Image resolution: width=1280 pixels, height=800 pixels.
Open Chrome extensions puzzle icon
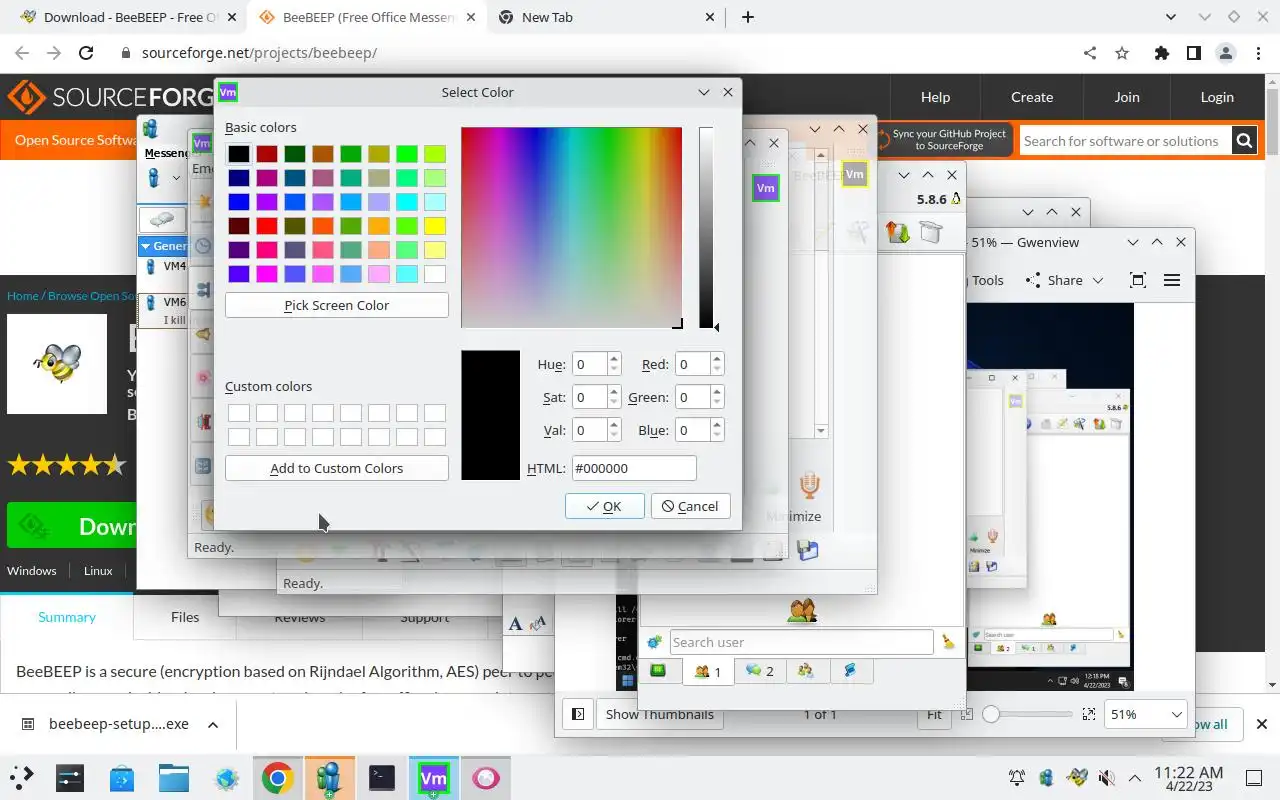coord(1161,53)
